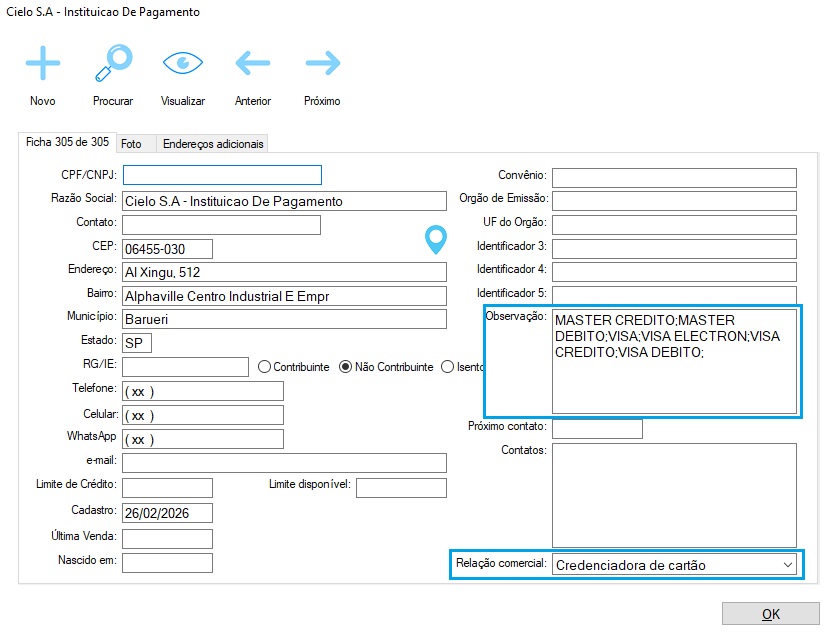Image resolution: width=840 pixels, height=644 pixels.
Task: Expand the Relação comercial dropdown
Action: [x=784, y=565]
